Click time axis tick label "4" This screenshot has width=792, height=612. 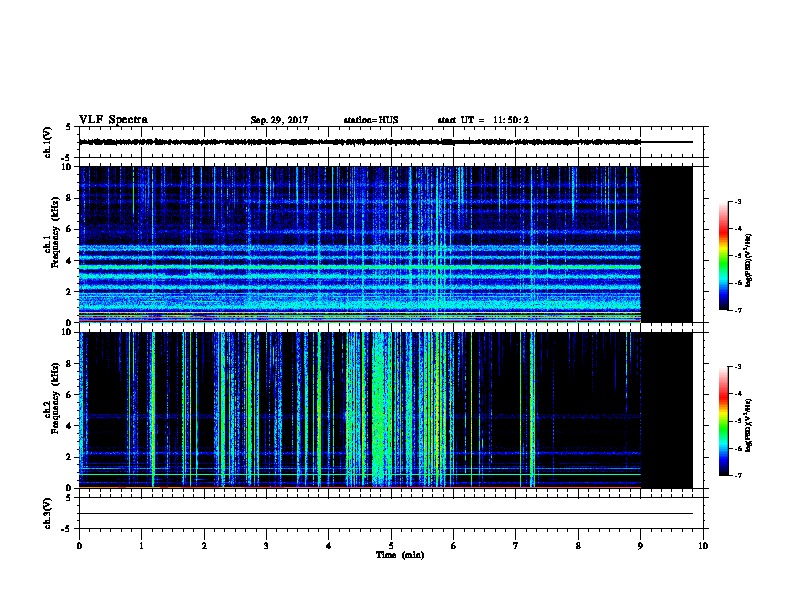coord(329,546)
